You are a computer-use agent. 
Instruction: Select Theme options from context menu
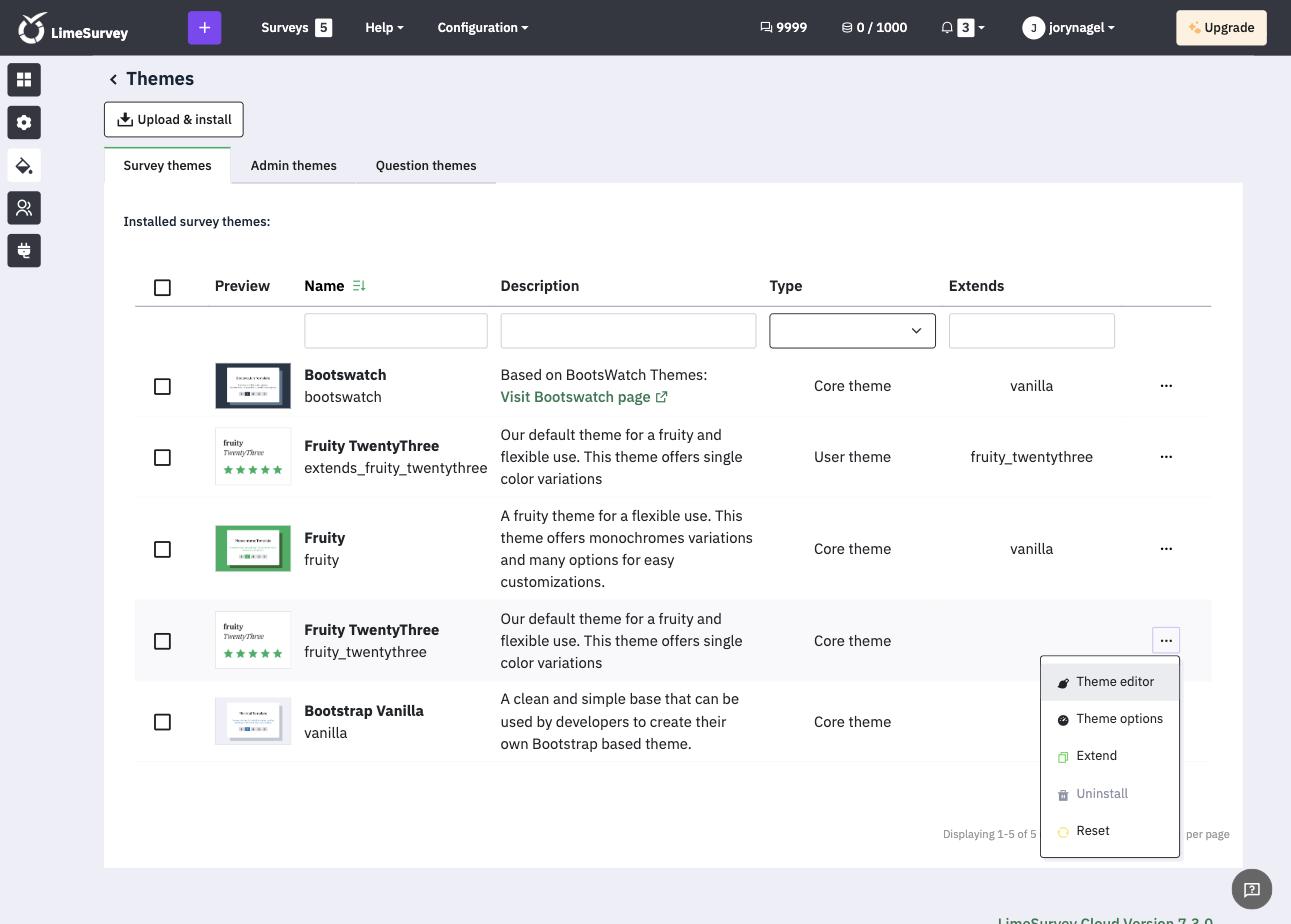tap(1110, 719)
